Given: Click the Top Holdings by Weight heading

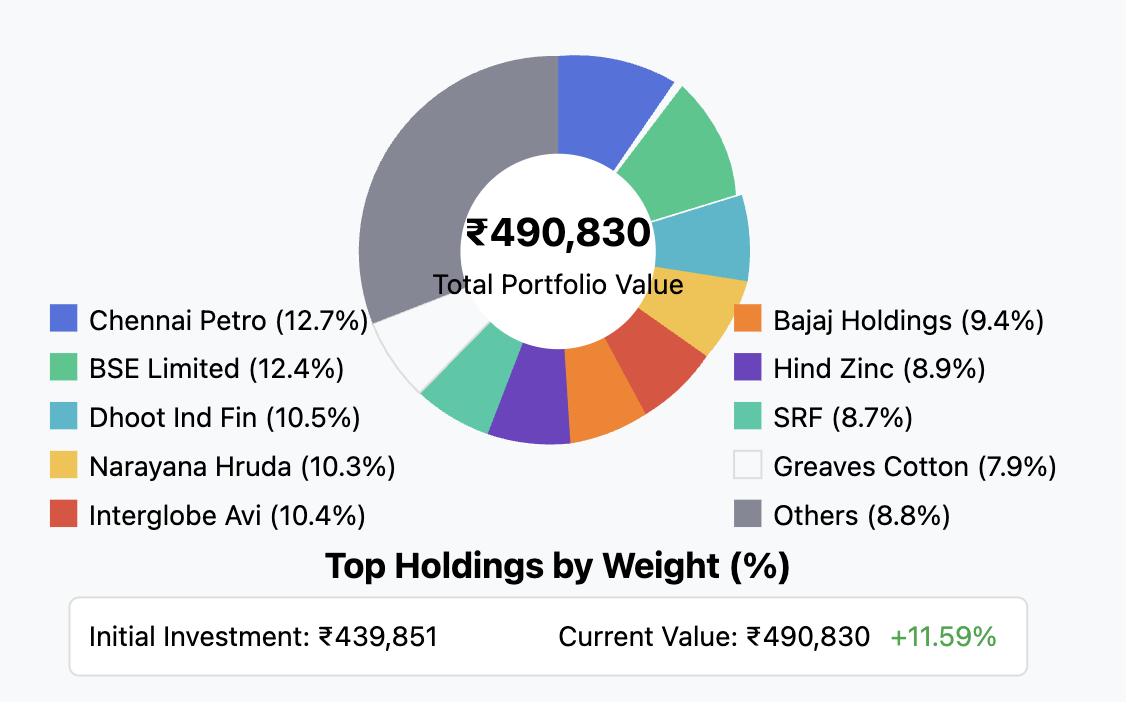Looking at the screenshot, I should click(x=558, y=567).
